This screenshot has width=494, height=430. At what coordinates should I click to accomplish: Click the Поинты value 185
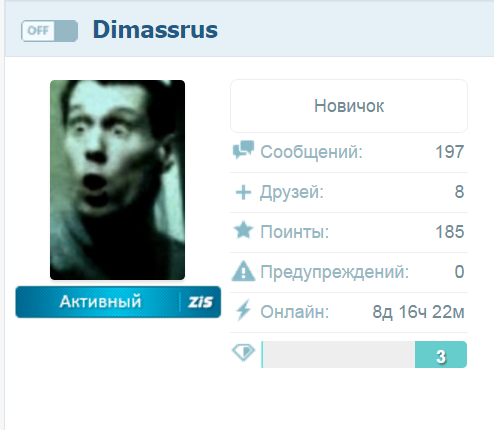click(450, 232)
